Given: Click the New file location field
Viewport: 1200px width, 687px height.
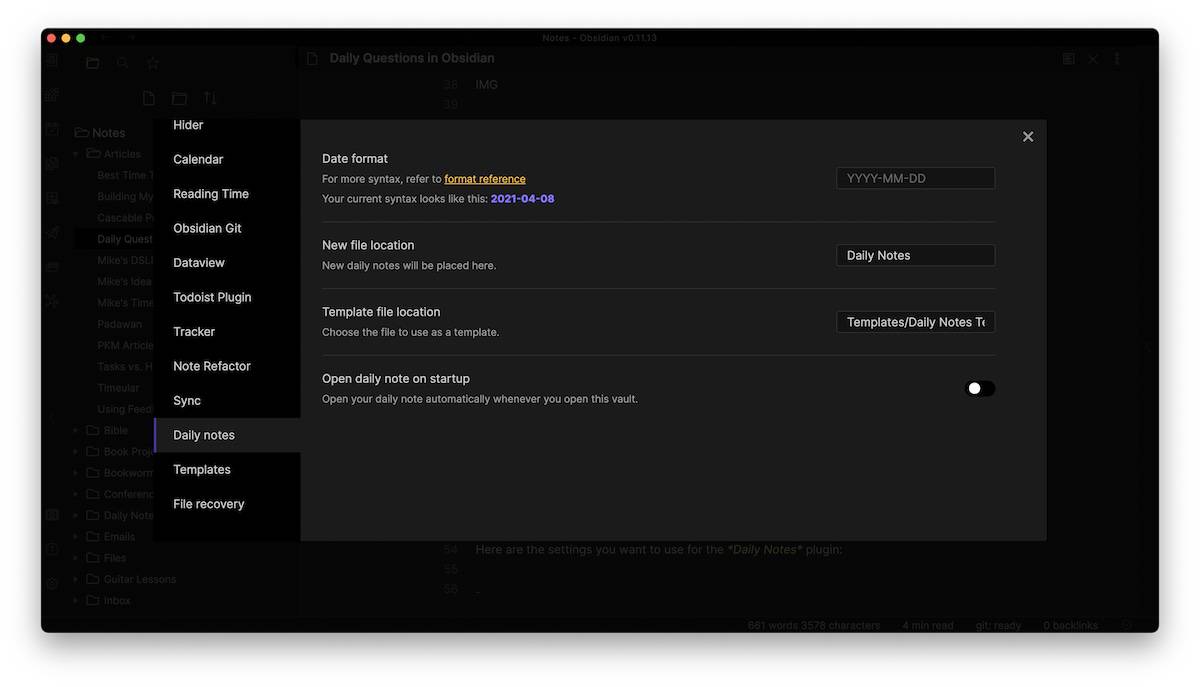Looking at the screenshot, I should click(x=915, y=255).
